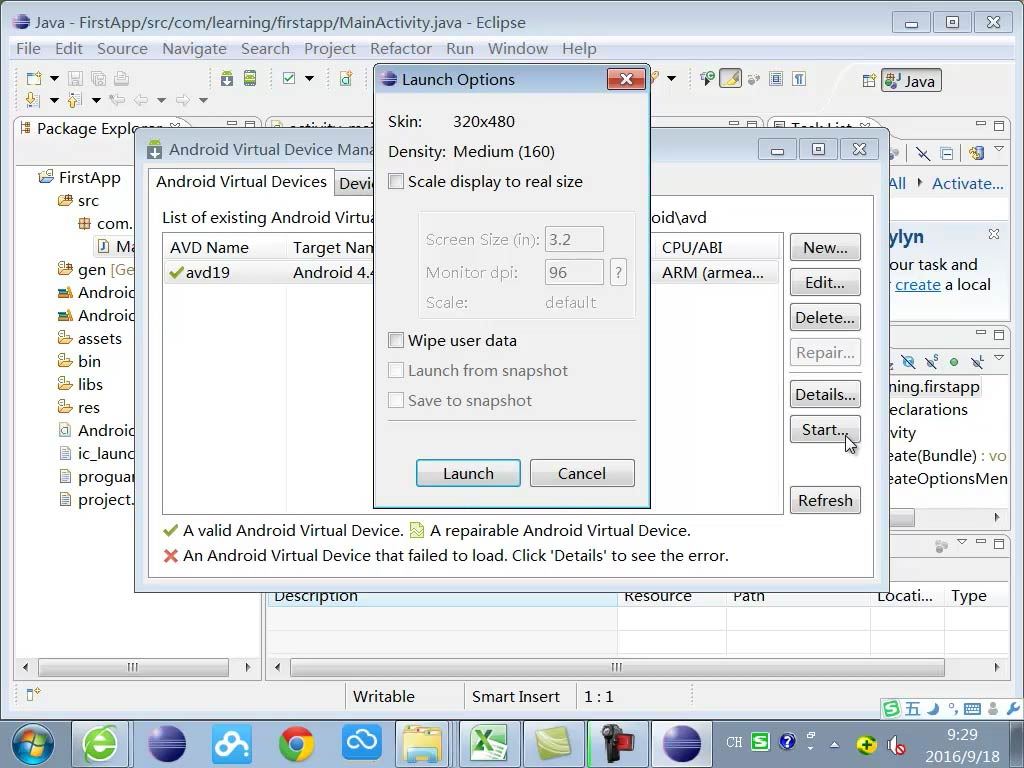Click Edit... in AVD Manager
Viewport: 1024px width, 768px height.
[x=825, y=283]
